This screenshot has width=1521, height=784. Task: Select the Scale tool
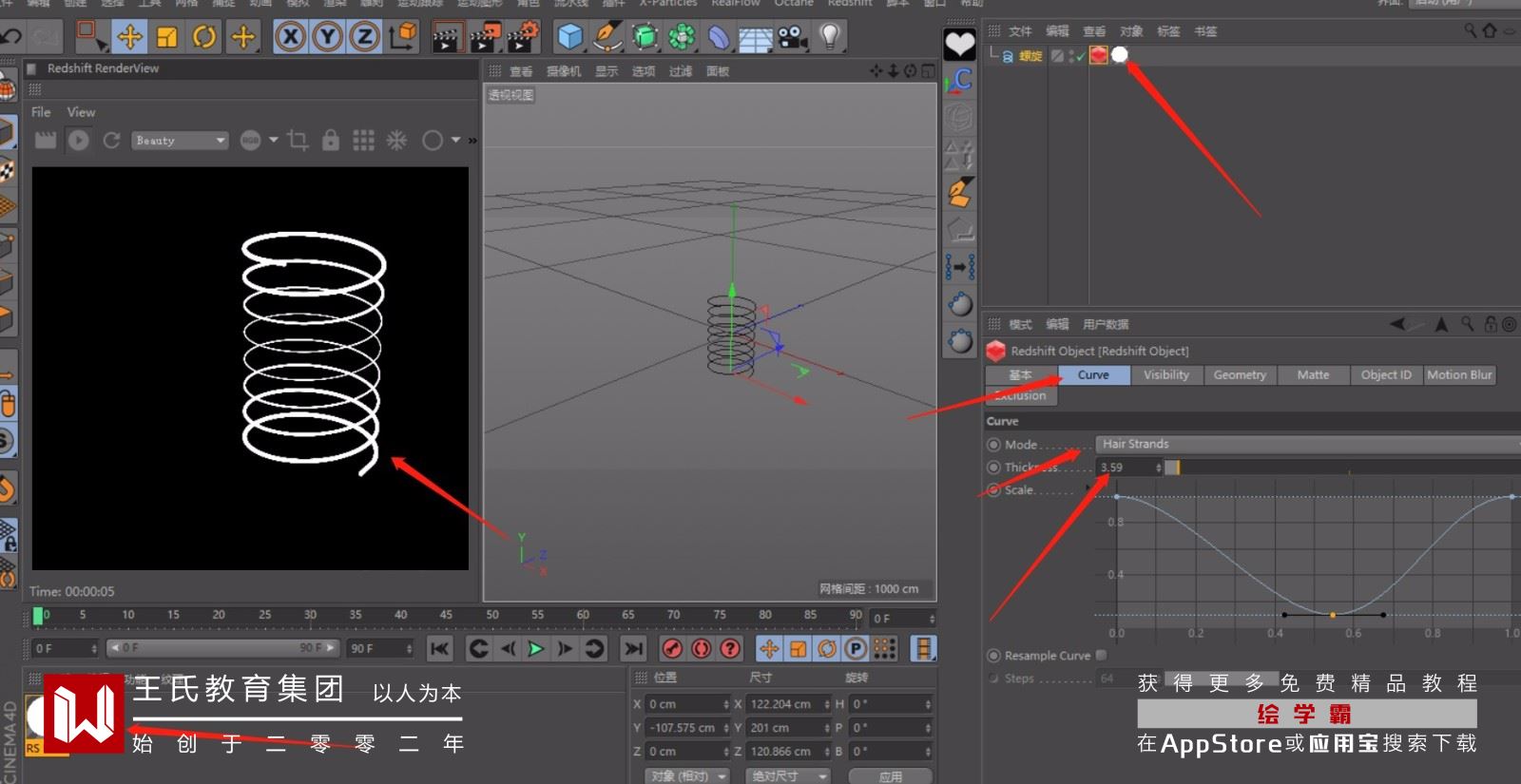click(167, 37)
